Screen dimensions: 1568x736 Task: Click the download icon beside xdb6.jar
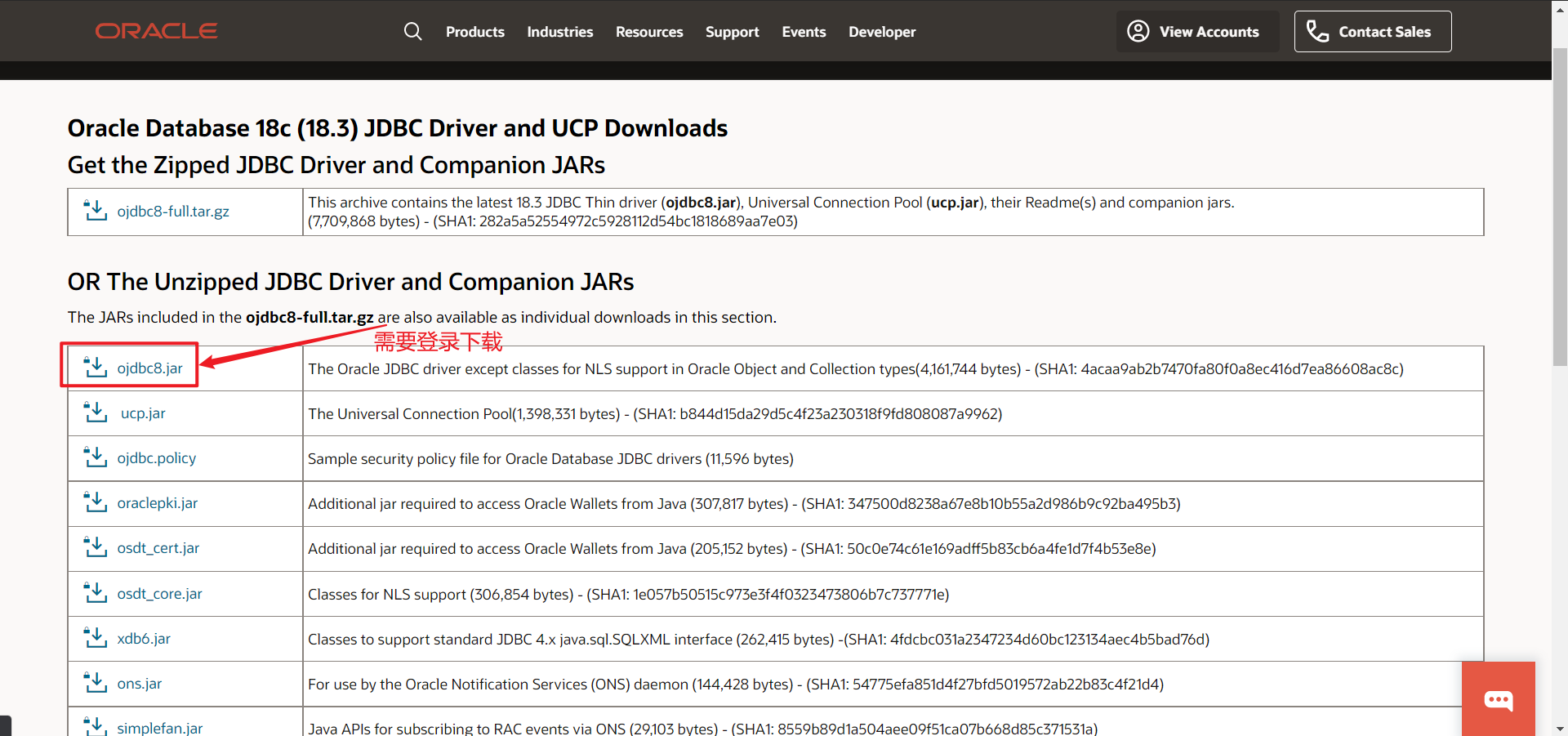(96, 638)
